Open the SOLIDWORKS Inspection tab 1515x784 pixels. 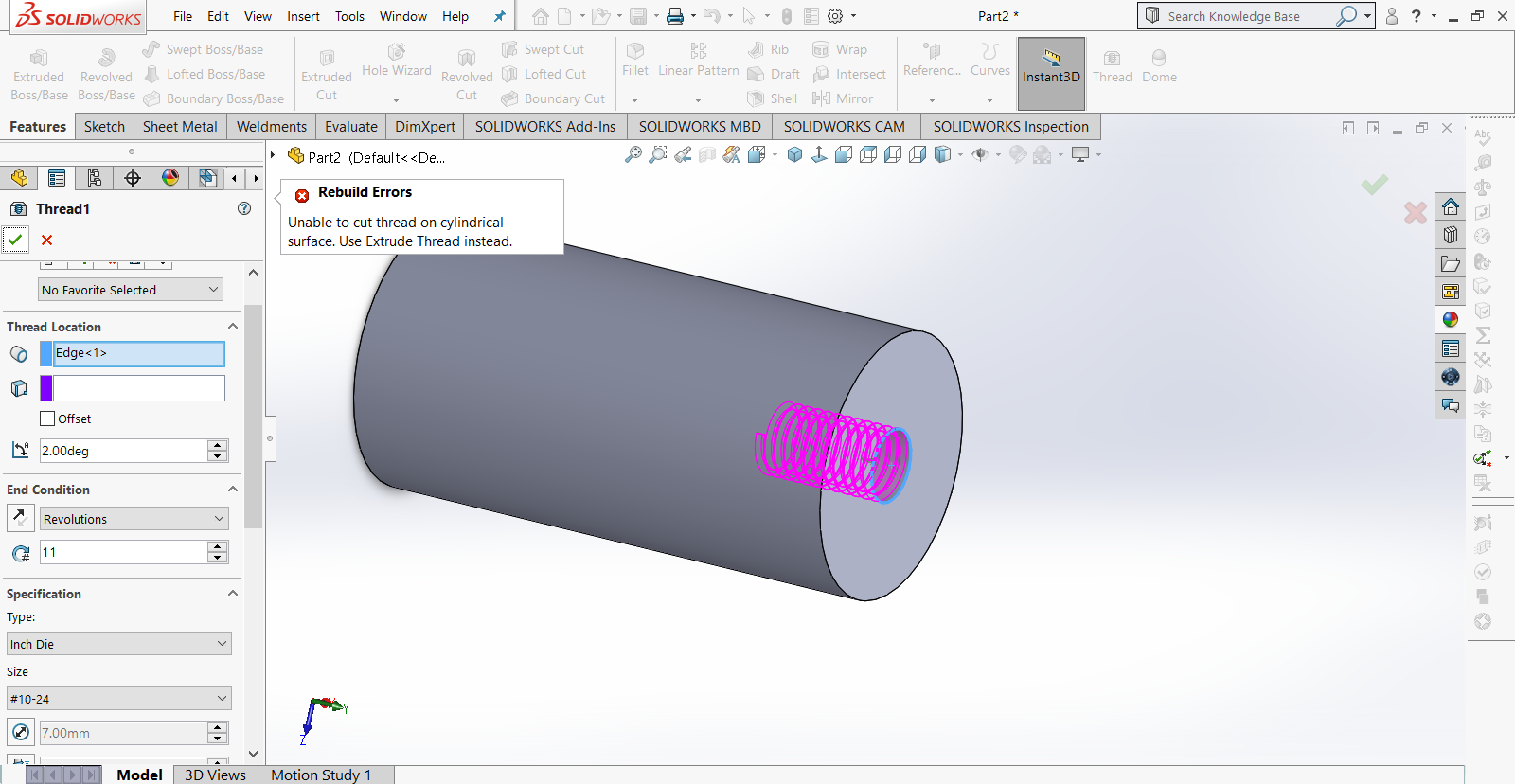coord(1011,127)
